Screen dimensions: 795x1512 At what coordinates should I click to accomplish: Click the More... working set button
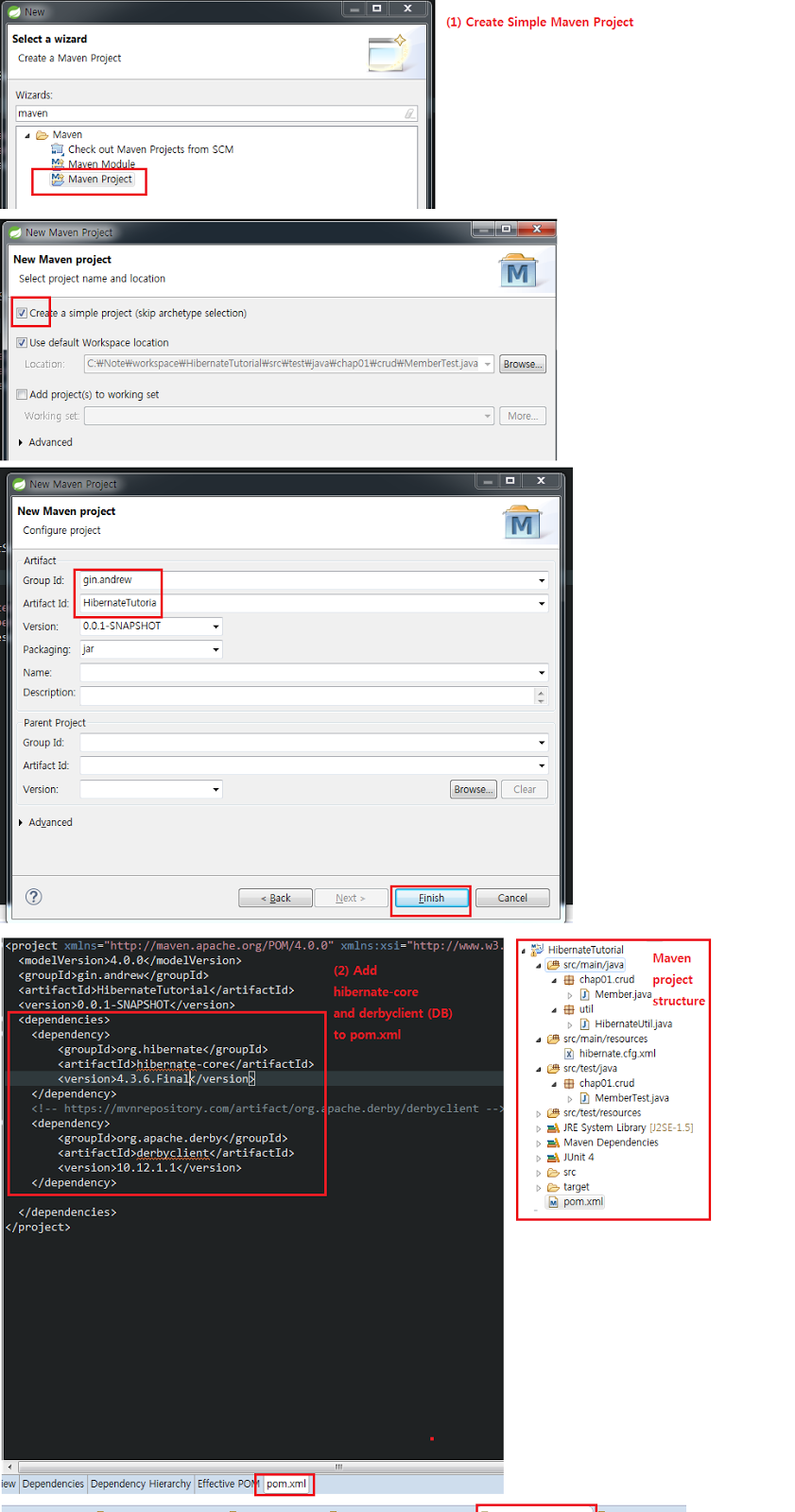(x=523, y=416)
